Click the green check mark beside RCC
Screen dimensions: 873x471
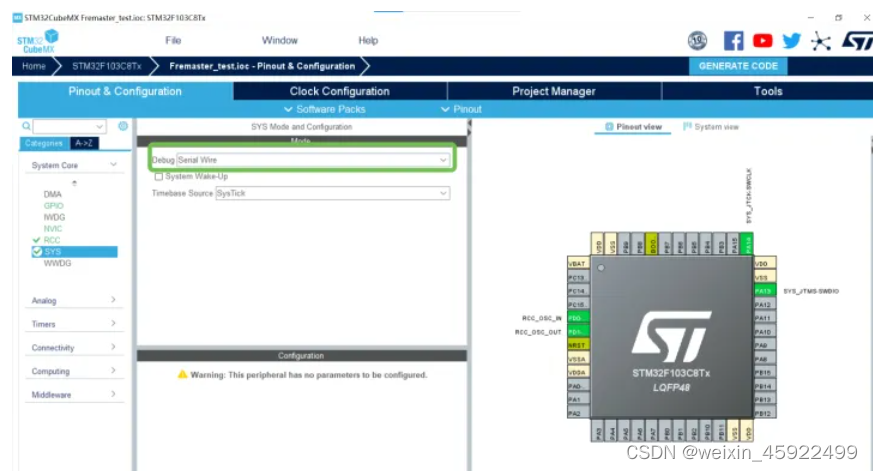pos(37,240)
